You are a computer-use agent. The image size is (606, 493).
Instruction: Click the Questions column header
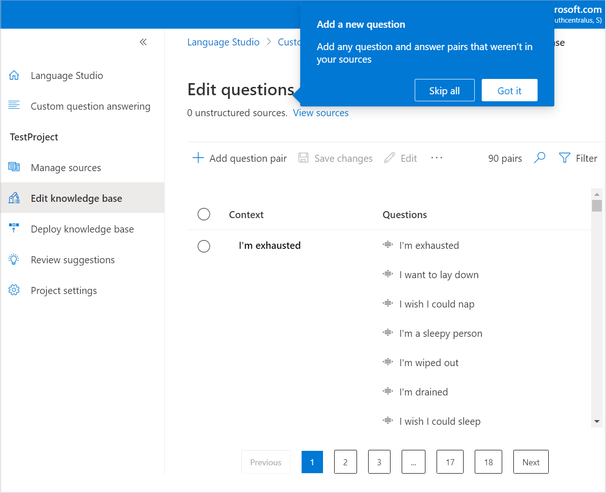point(405,214)
